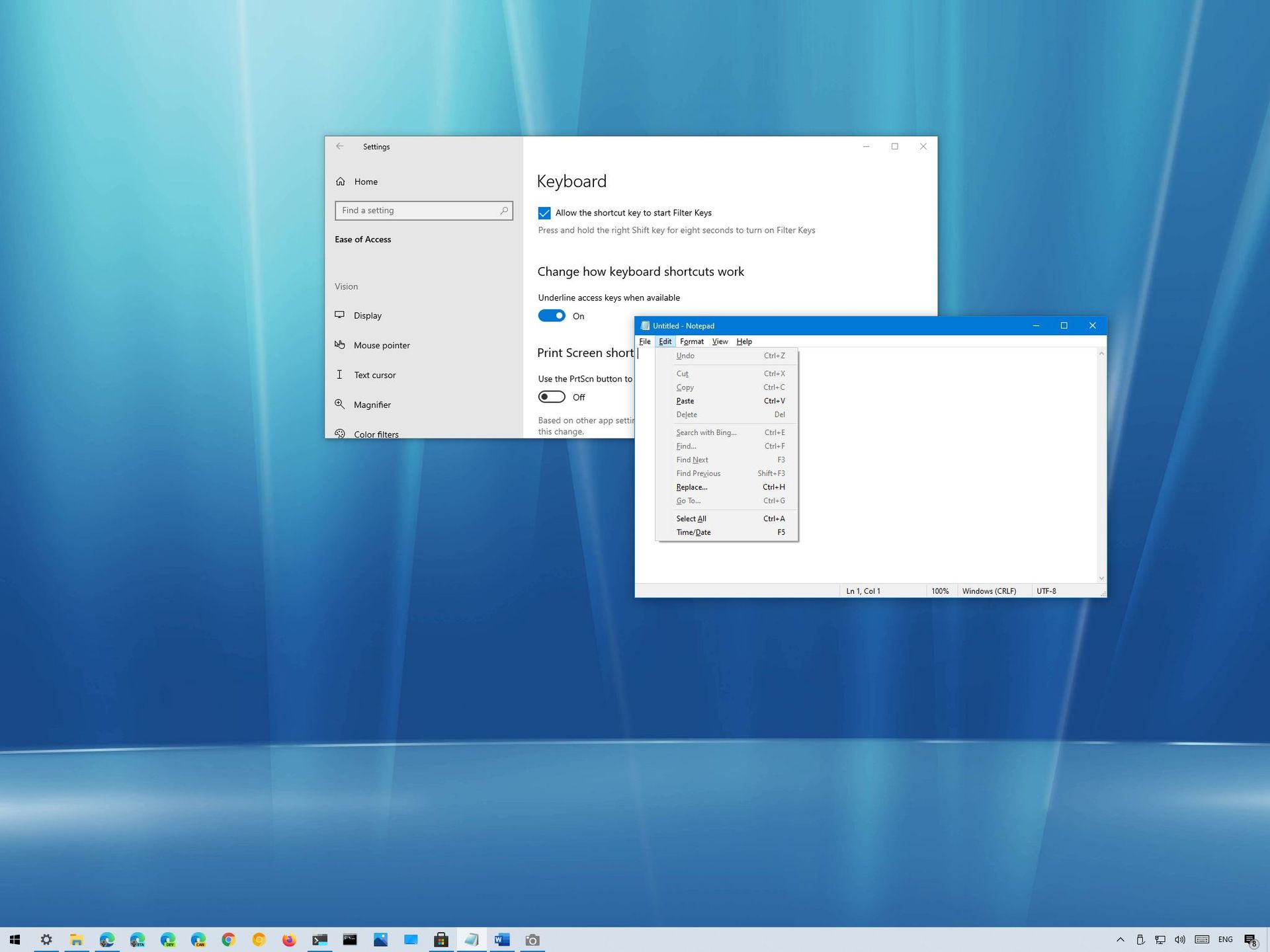Open Microsoft Word from the taskbar
This screenshot has height=952, width=1270.
(x=501, y=939)
